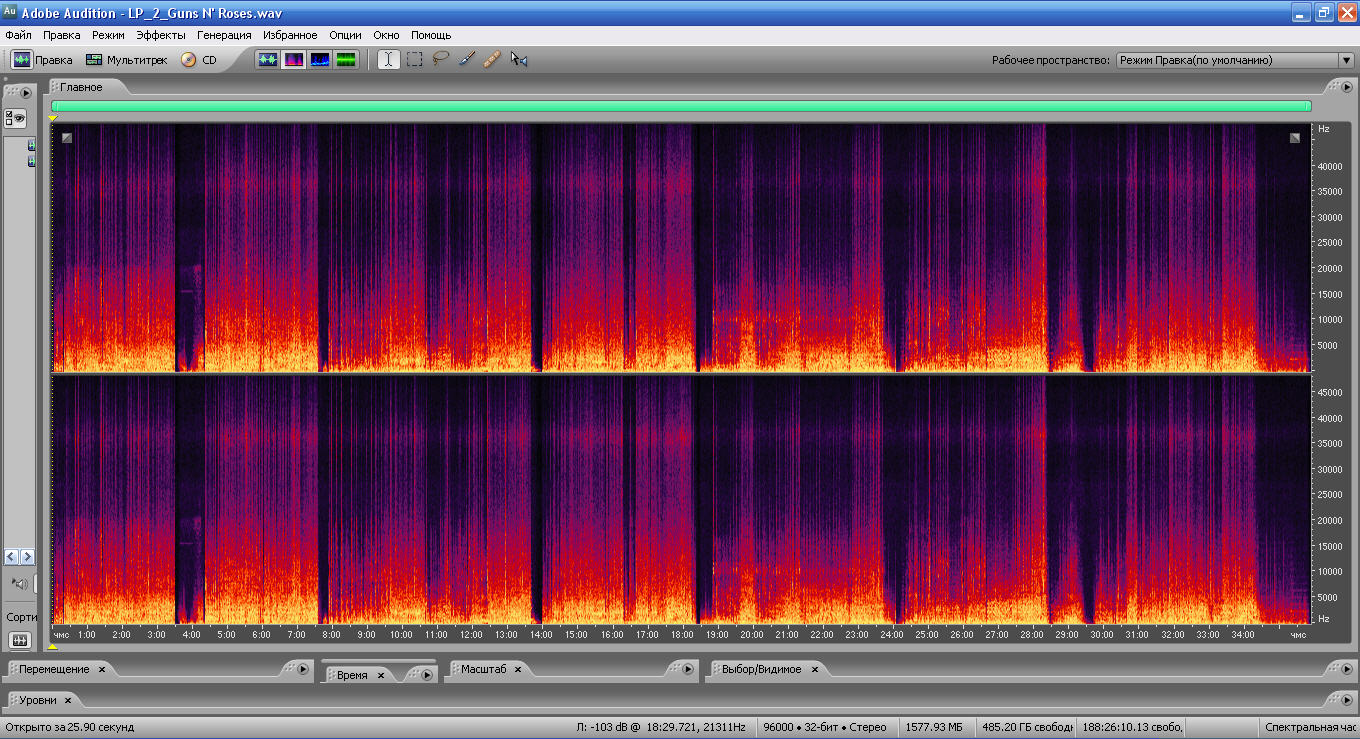Switch to CD view mode
The height and width of the screenshot is (739, 1360).
(199, 60)
